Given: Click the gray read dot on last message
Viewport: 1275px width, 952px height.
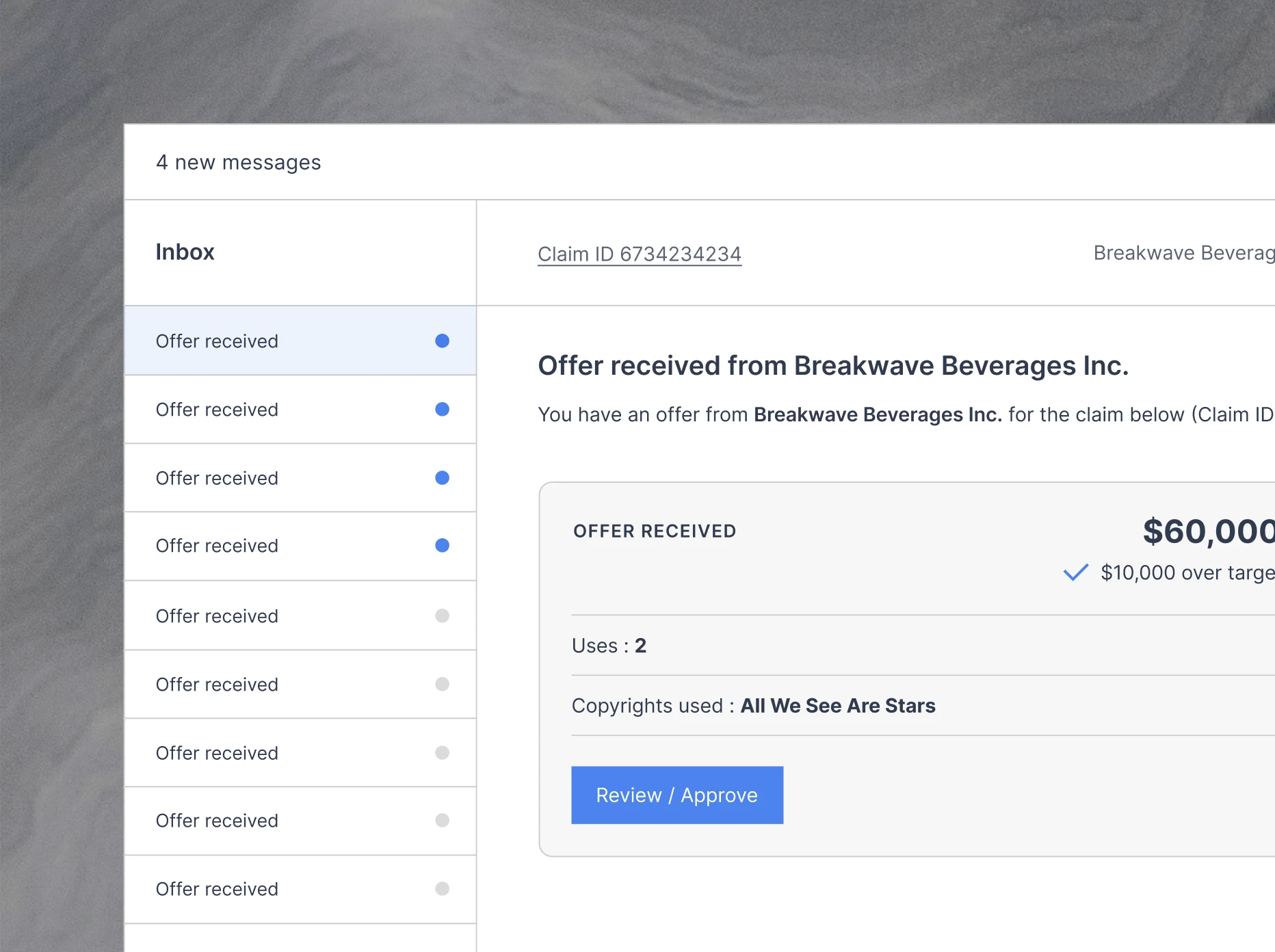Looking at the screenshot, I should pos(442,888).
